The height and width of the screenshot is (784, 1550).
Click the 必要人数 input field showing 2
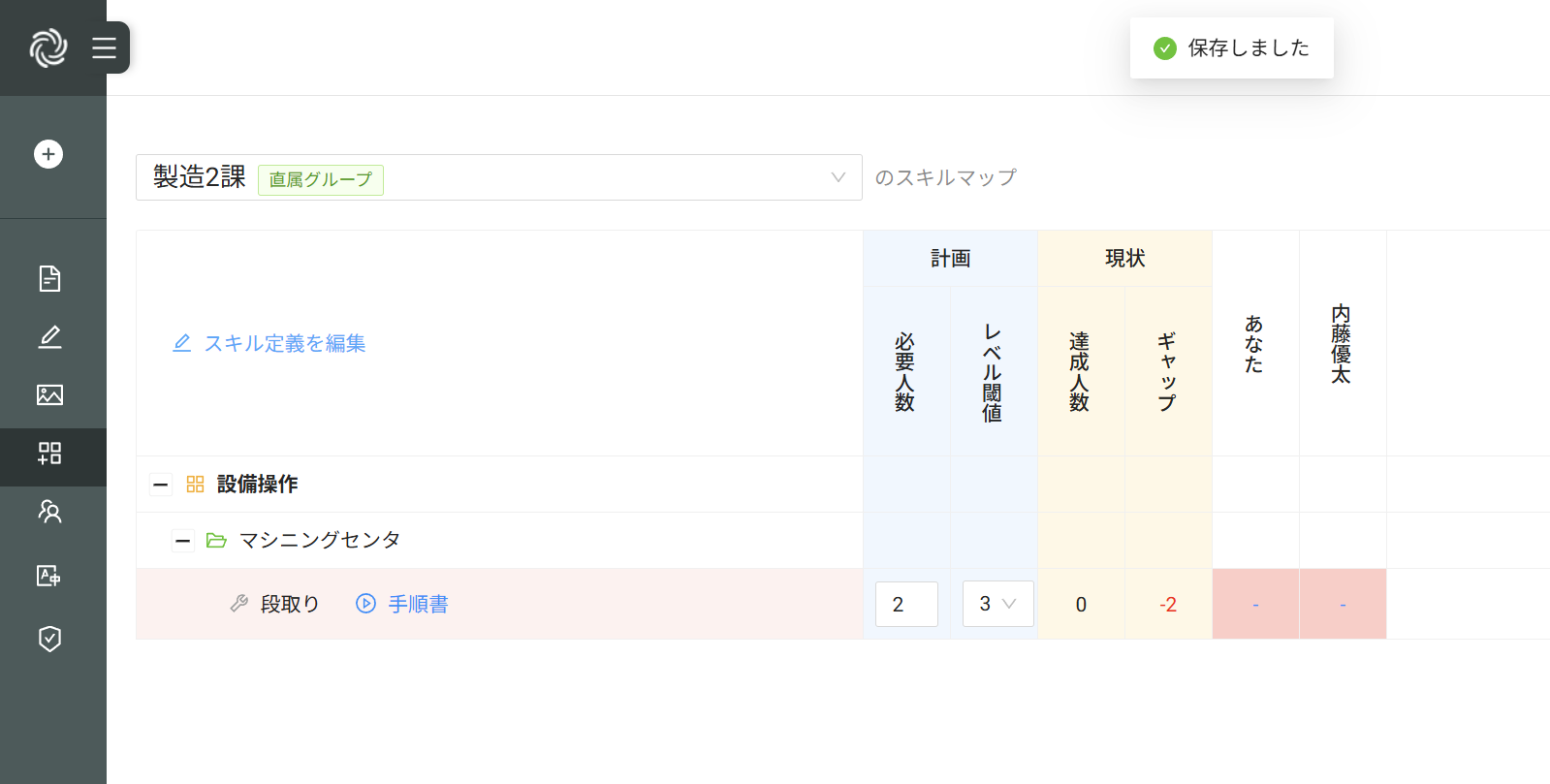905,604
